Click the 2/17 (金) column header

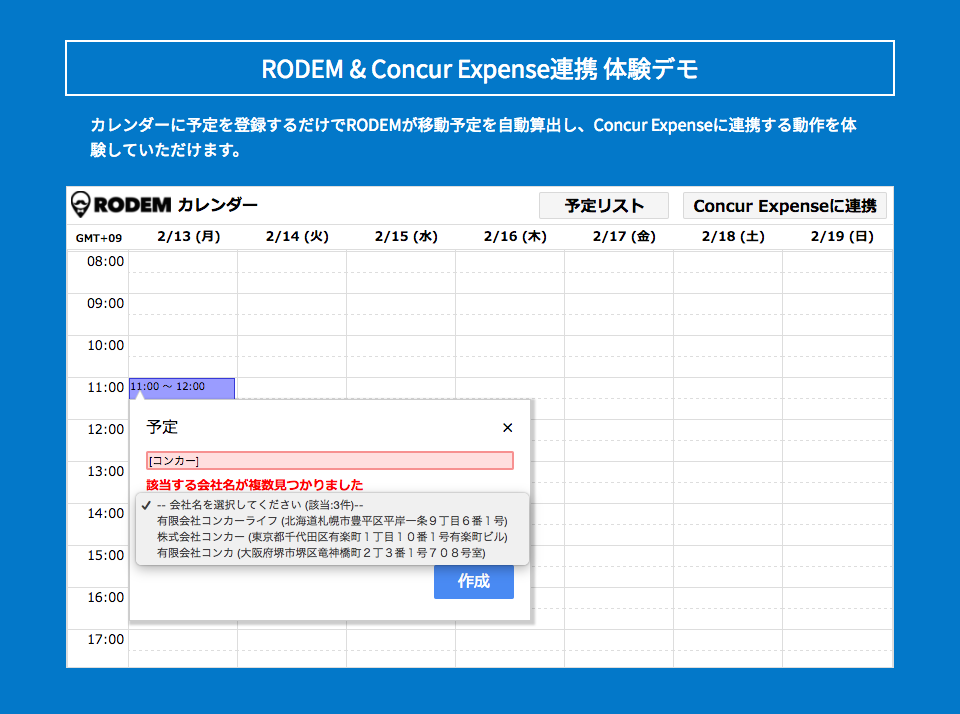pos(624,236)
